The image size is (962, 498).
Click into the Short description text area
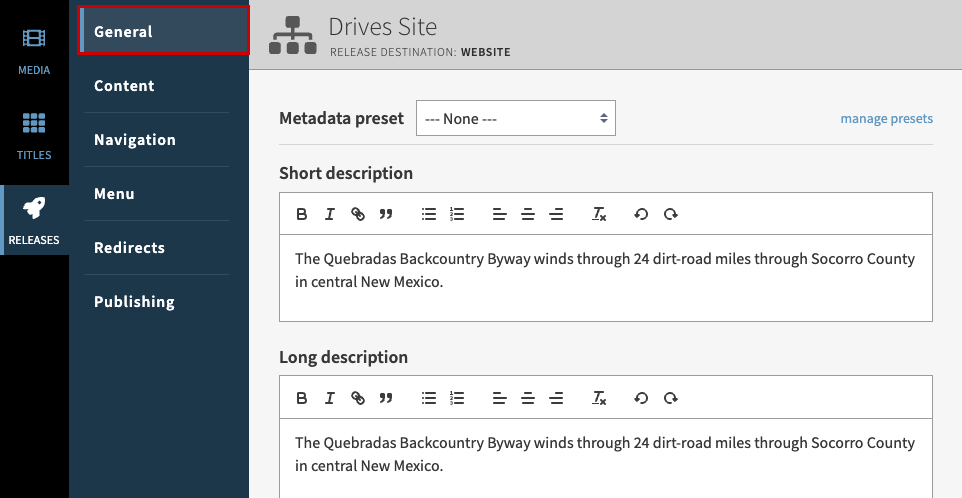coord(606,278)
